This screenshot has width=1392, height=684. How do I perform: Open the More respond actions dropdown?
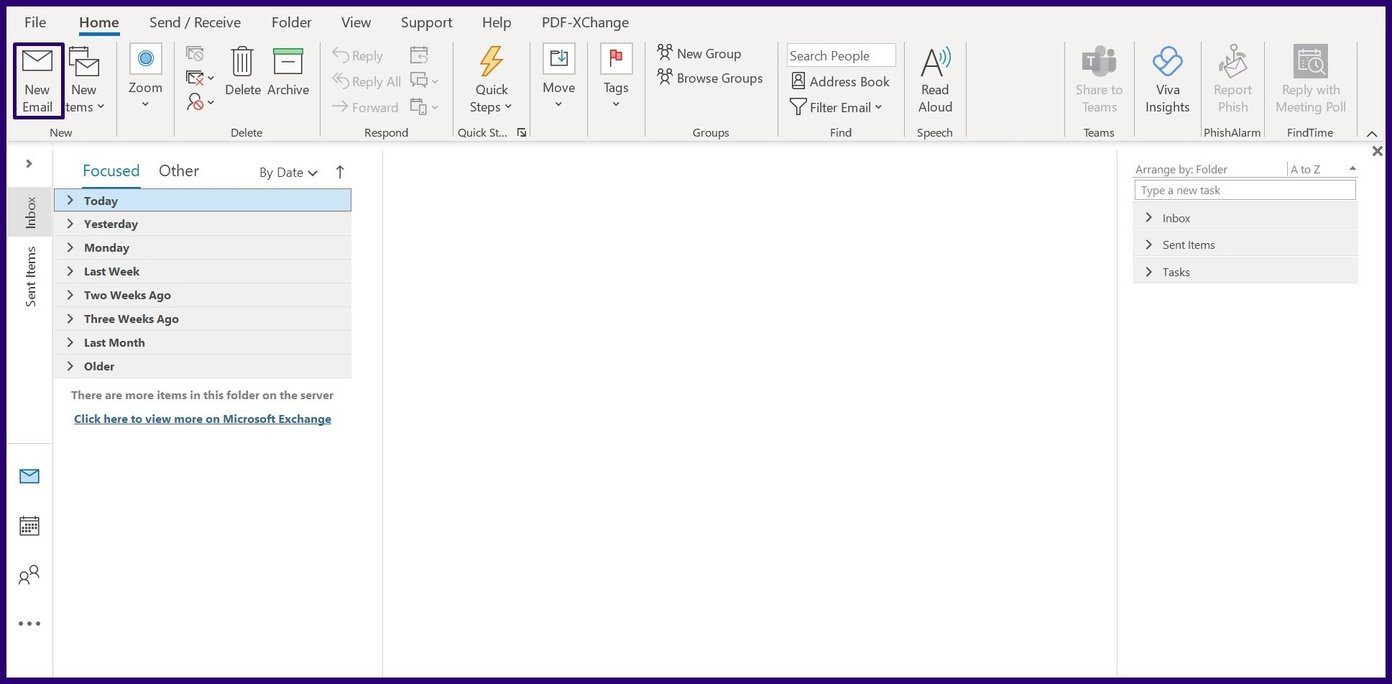click(424, 106)
